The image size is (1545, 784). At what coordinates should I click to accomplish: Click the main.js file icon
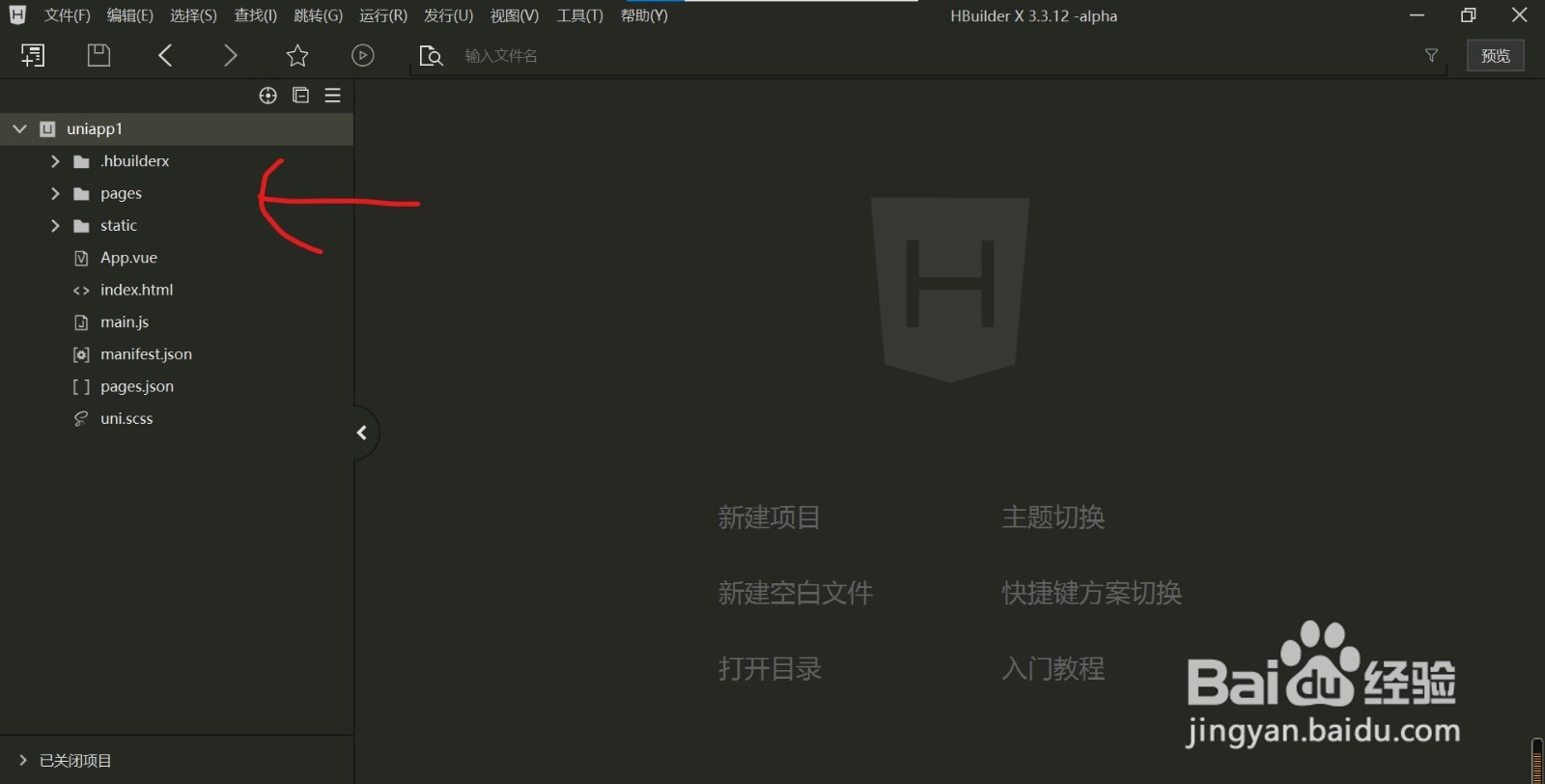pyautogui.click(x=81, y=322)
